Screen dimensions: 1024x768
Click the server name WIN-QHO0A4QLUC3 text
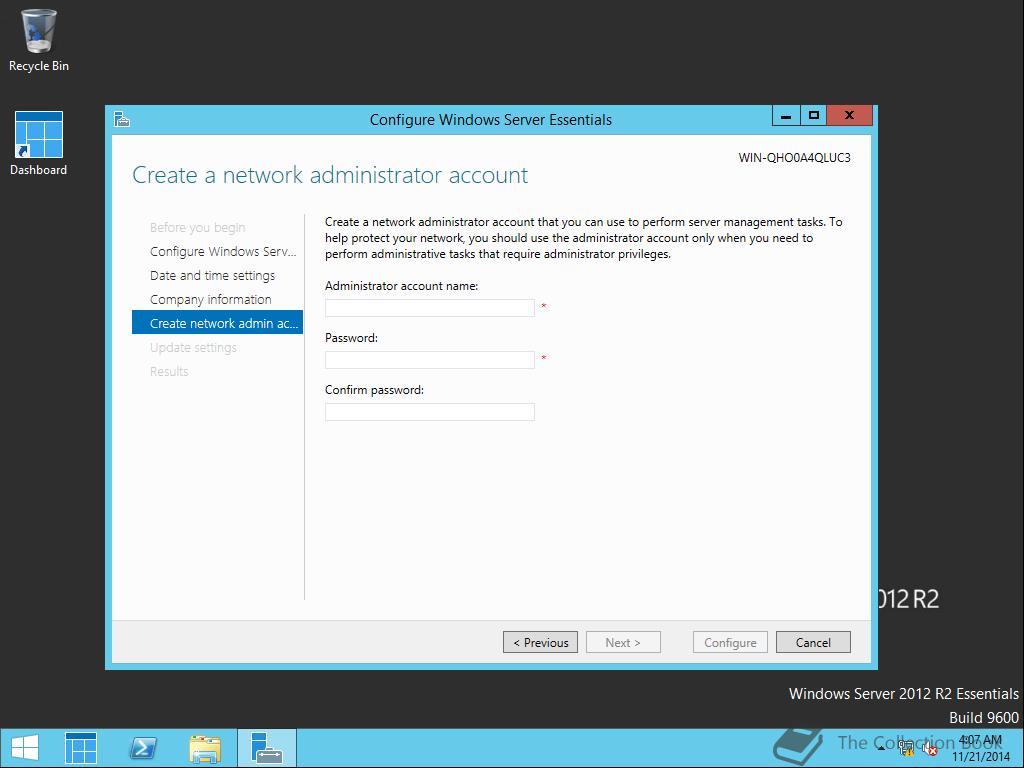pyautogui.click(x=794, y=157)
